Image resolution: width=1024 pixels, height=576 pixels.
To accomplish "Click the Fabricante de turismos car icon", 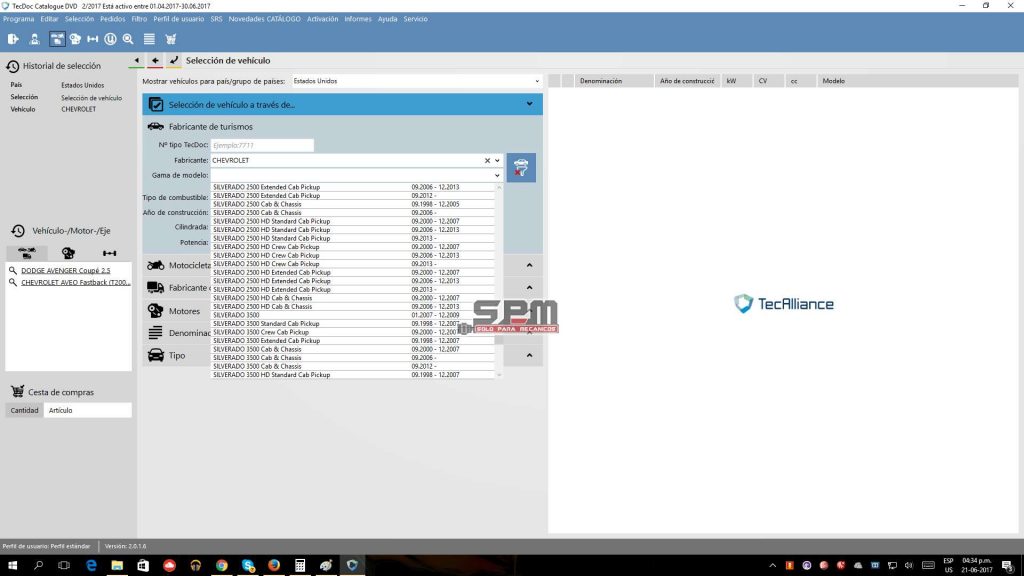I will pos(155,127).
